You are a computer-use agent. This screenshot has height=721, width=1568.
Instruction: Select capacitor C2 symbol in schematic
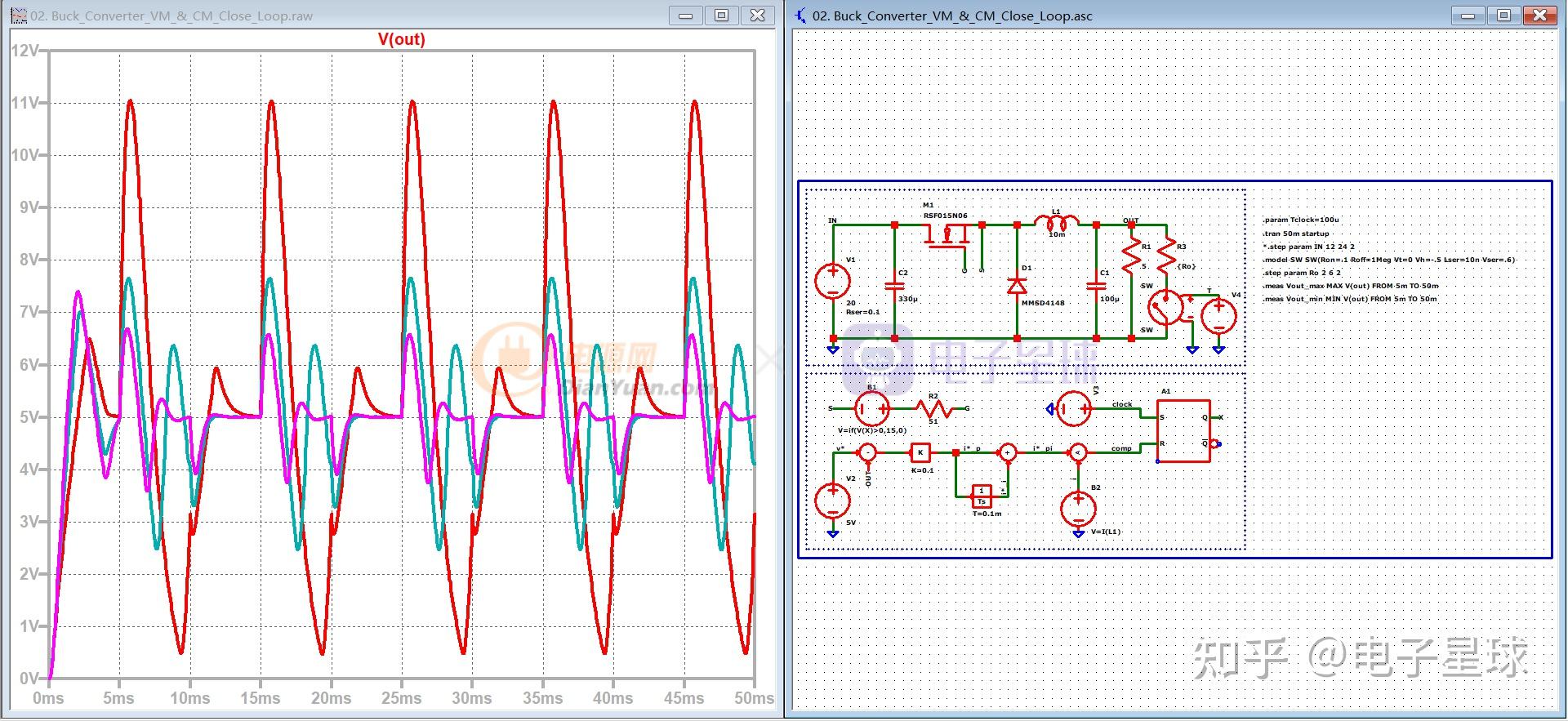coord(895,286)
